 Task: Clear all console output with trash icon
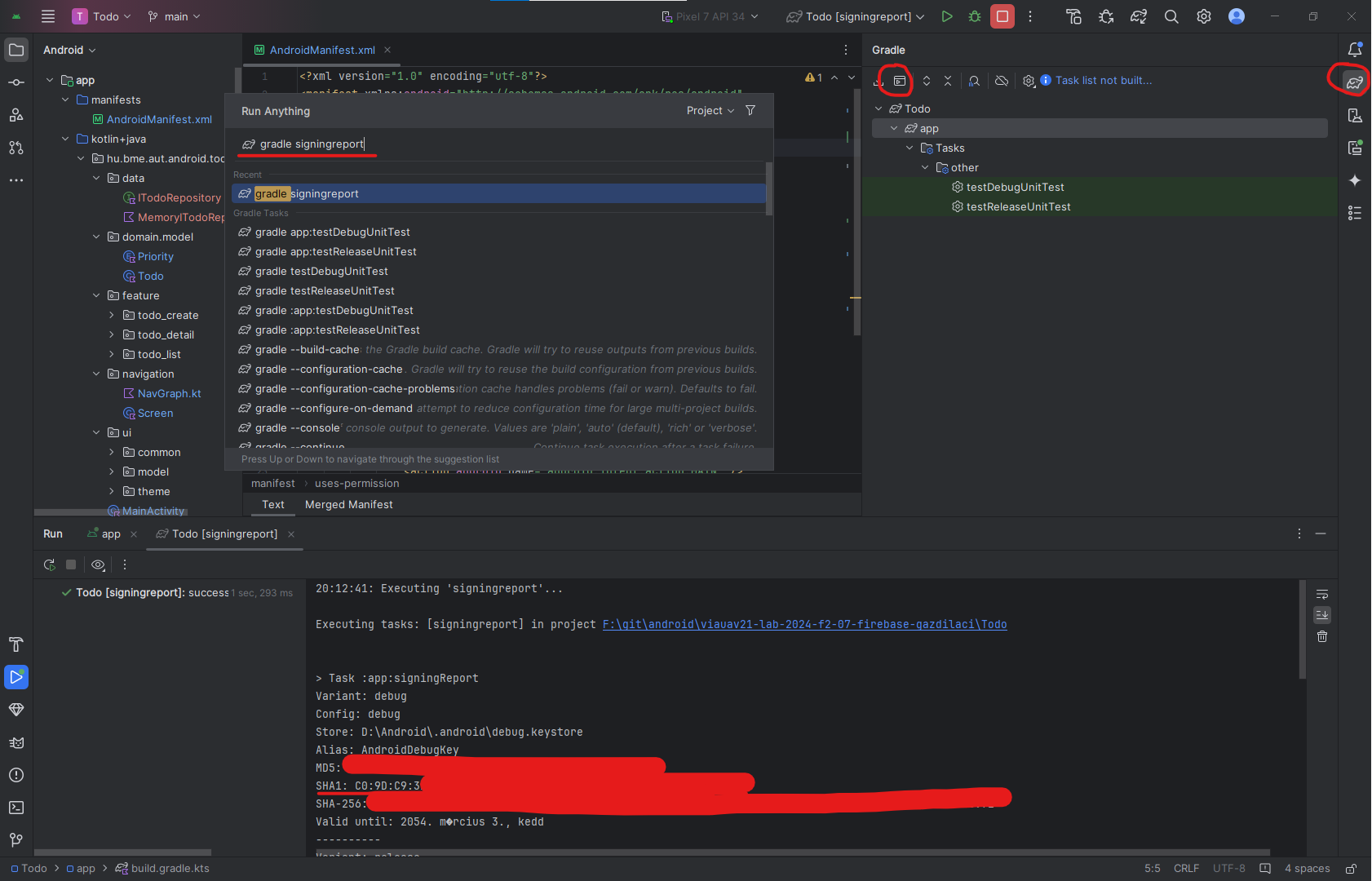tap(1322, 636)
